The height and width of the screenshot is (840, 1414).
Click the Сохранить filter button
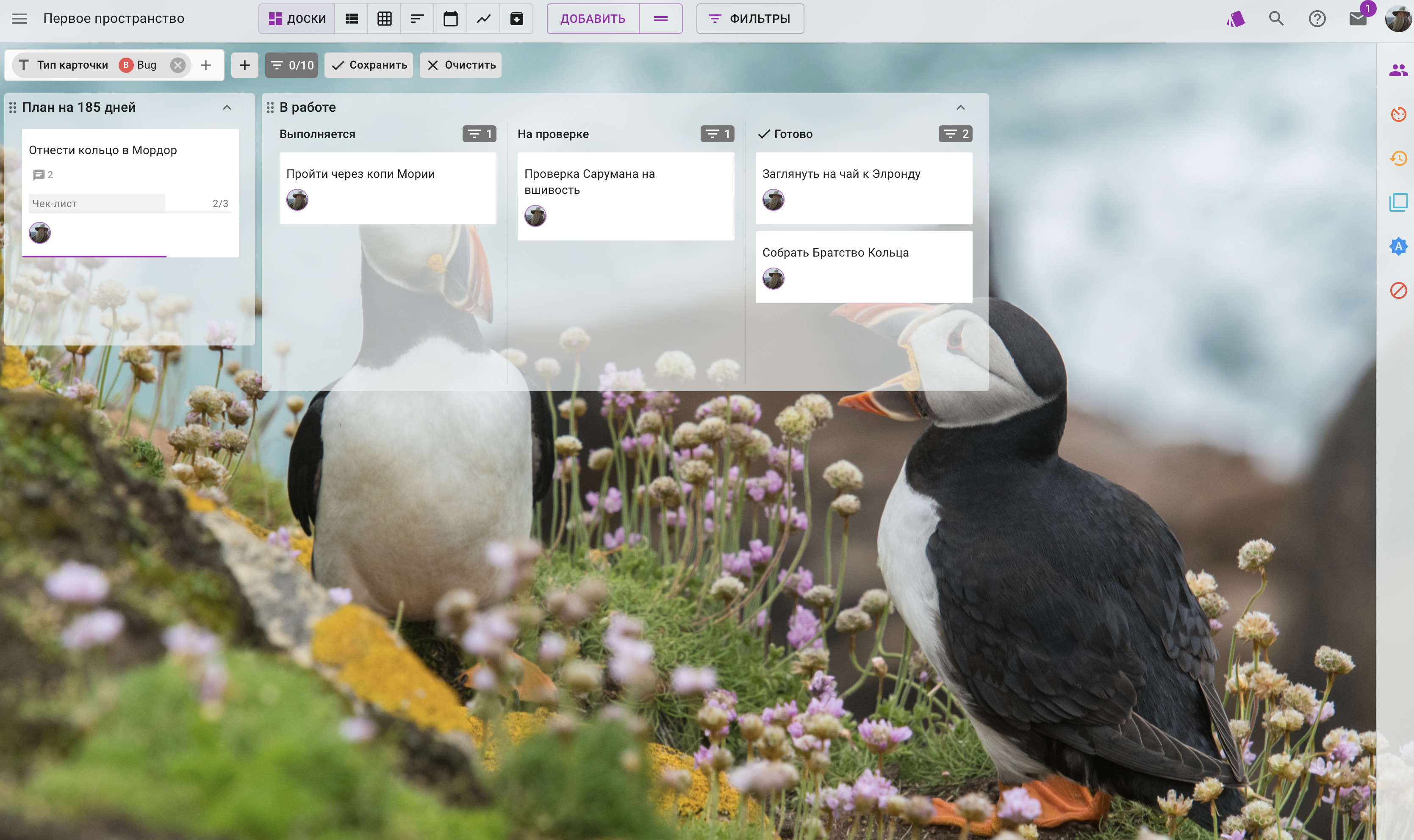coord(369,65)
